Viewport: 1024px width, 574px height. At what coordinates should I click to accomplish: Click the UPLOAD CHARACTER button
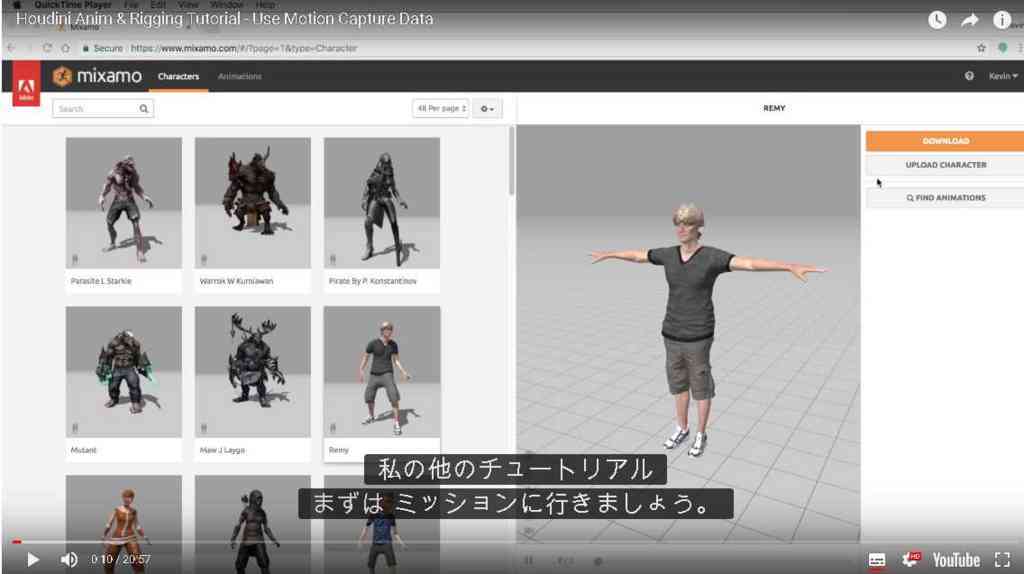[x=945, y=165]
